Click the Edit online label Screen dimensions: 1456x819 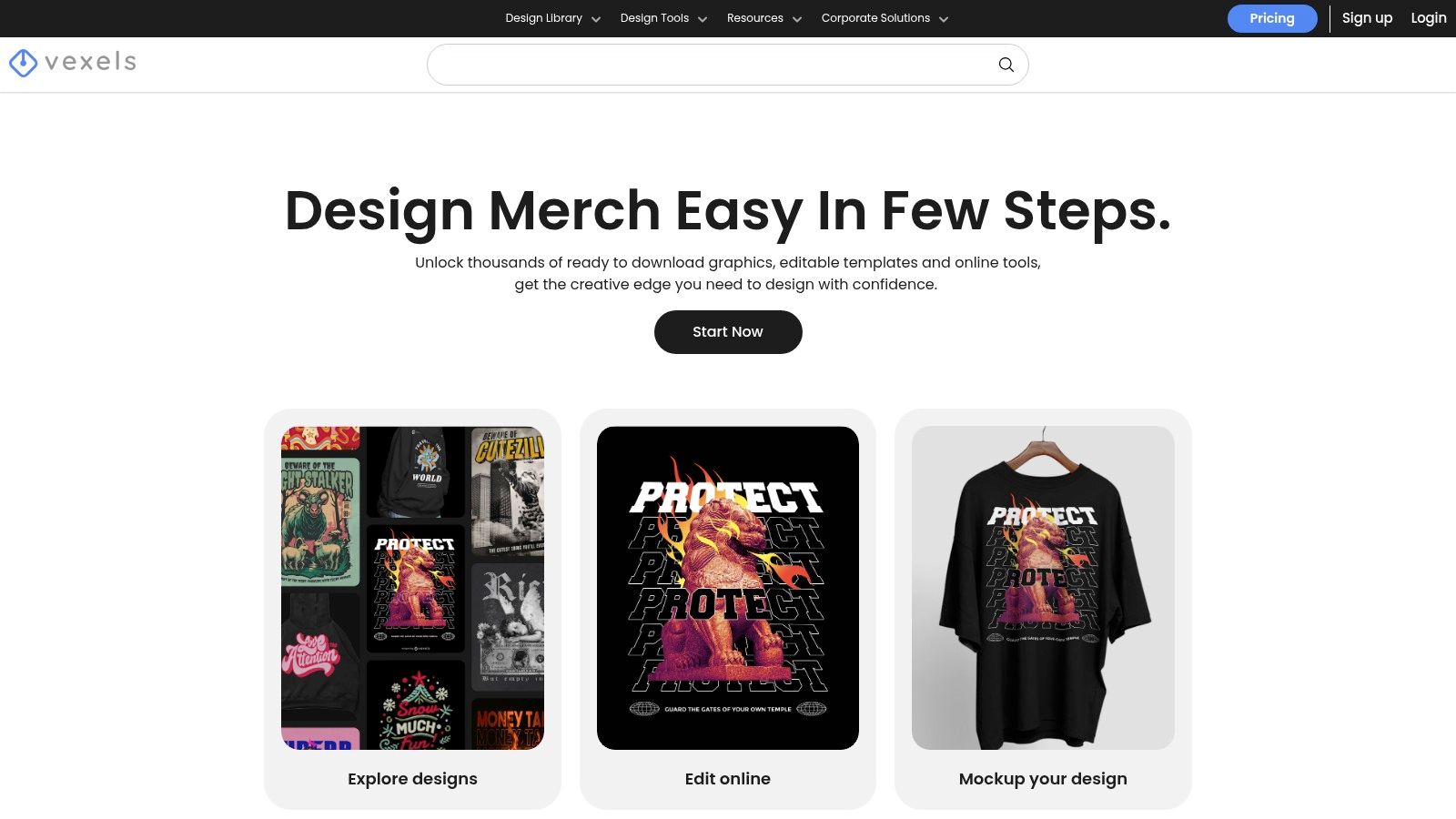pos(728,779)
